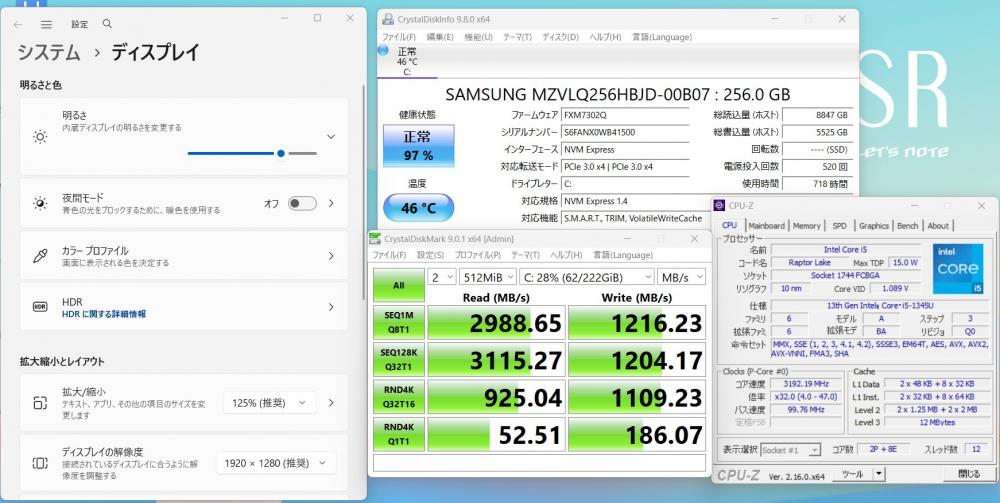1000x503 pixels.
Task: Click the CPU-Z 閉じる button
Action: pyautogui.click(x=969, y=474)
